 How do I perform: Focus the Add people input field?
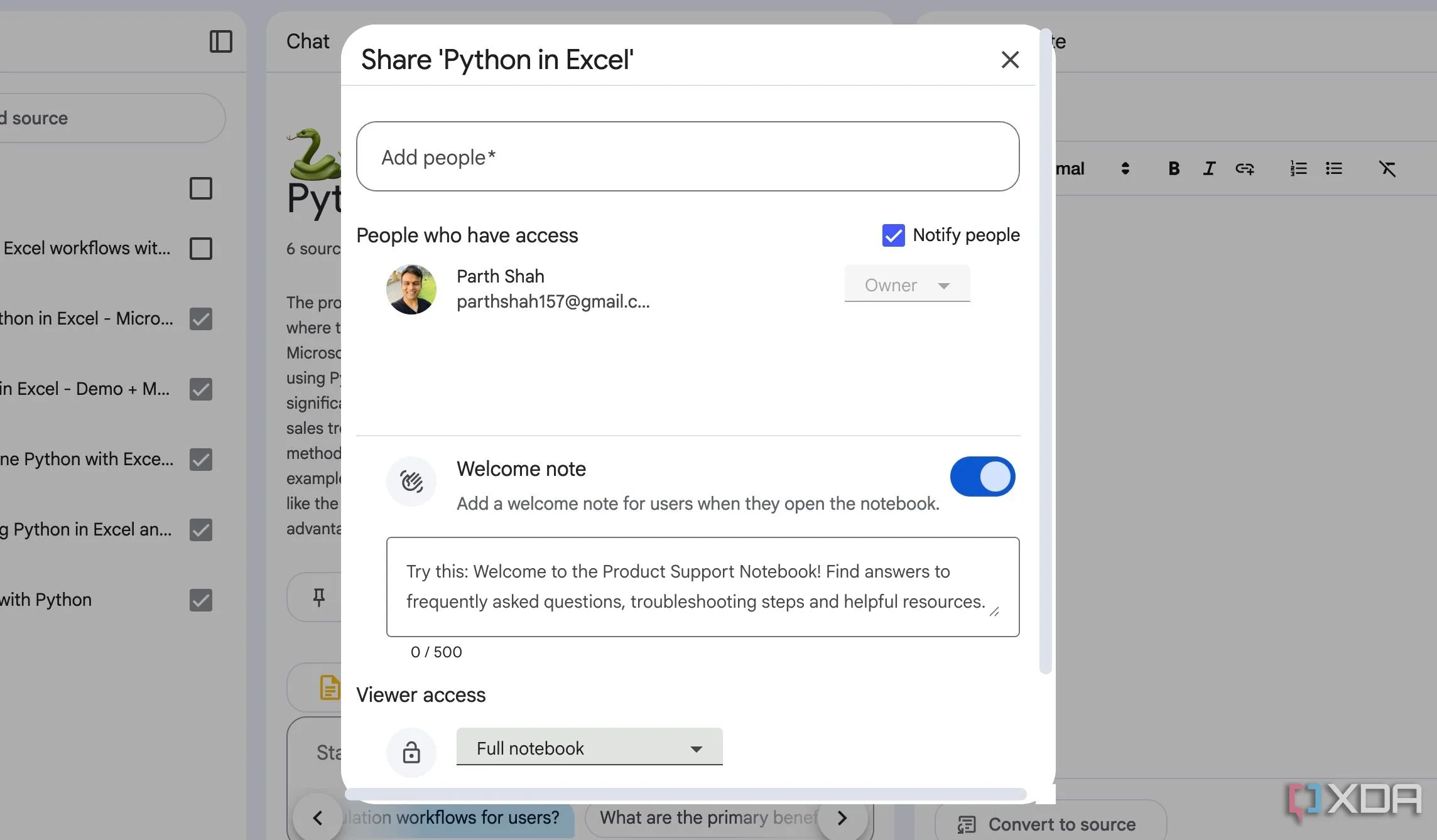coord(688,156)
